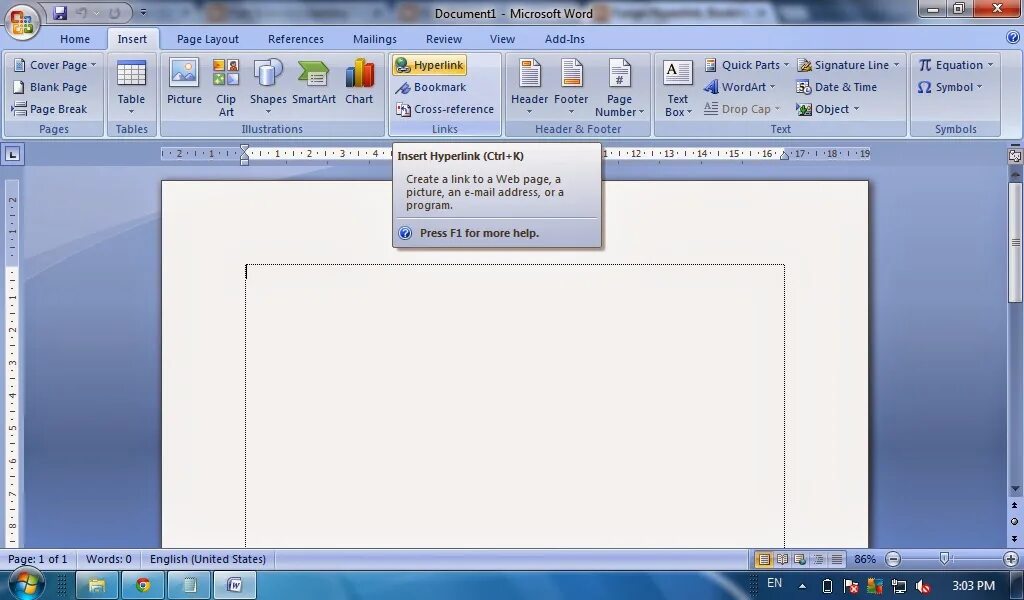Insert a Bookmark

431,87
